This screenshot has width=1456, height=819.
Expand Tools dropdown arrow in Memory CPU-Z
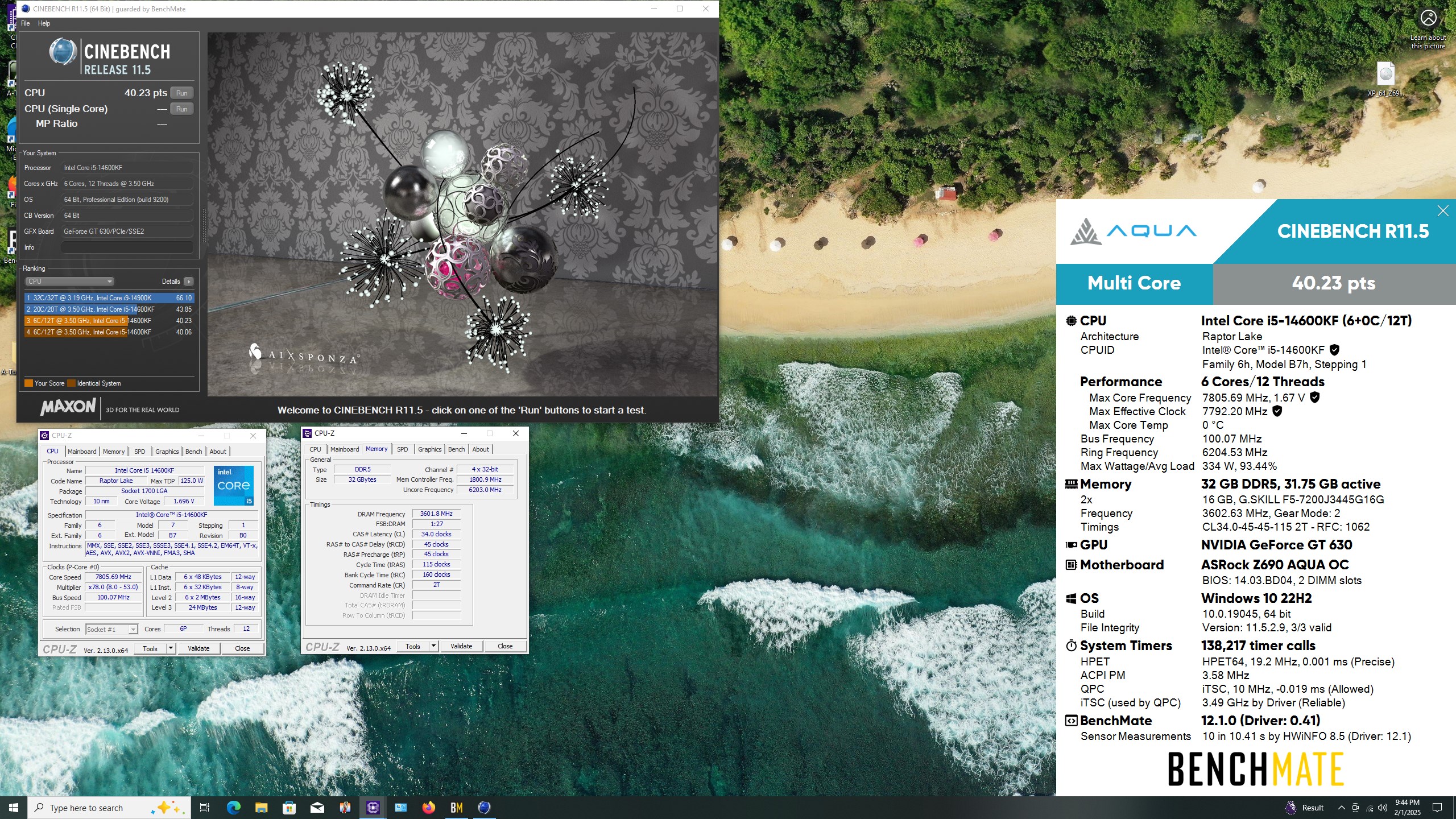[433, 646]
